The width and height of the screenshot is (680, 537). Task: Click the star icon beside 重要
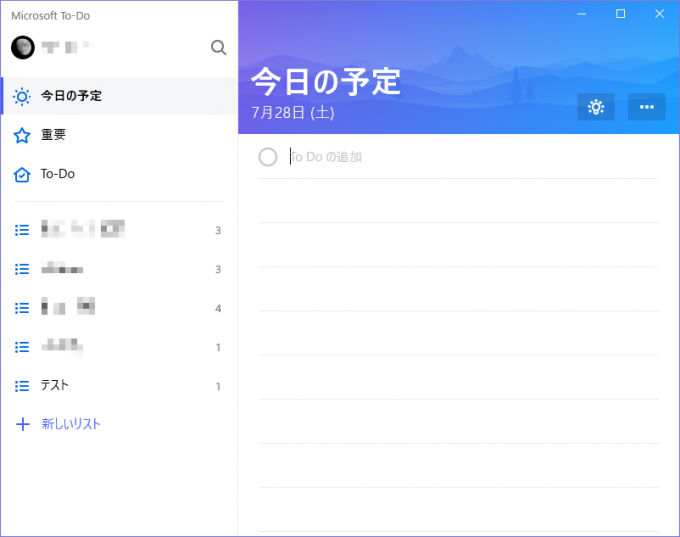(x=22, y=135)
